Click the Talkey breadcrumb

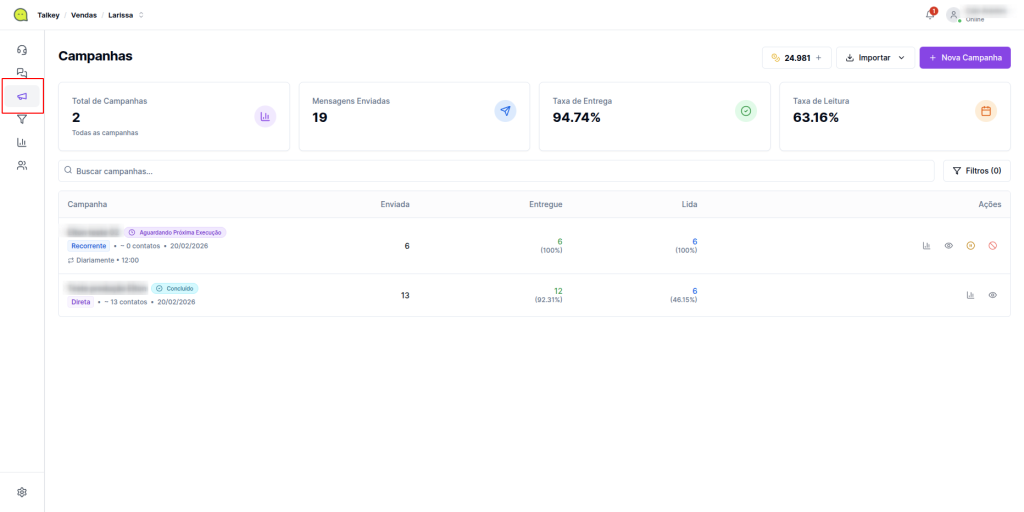[49, 15]
